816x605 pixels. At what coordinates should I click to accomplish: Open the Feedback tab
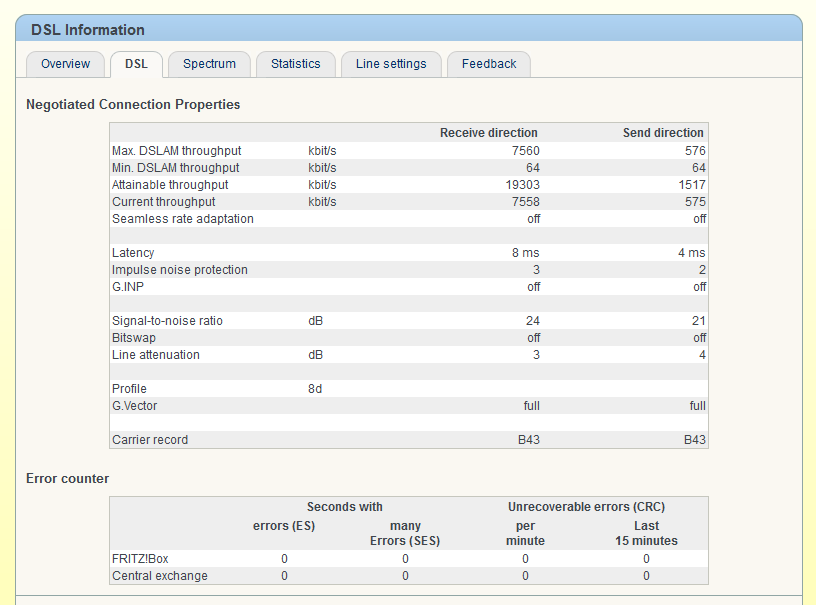pyautogui.click(x=489, y=64)
